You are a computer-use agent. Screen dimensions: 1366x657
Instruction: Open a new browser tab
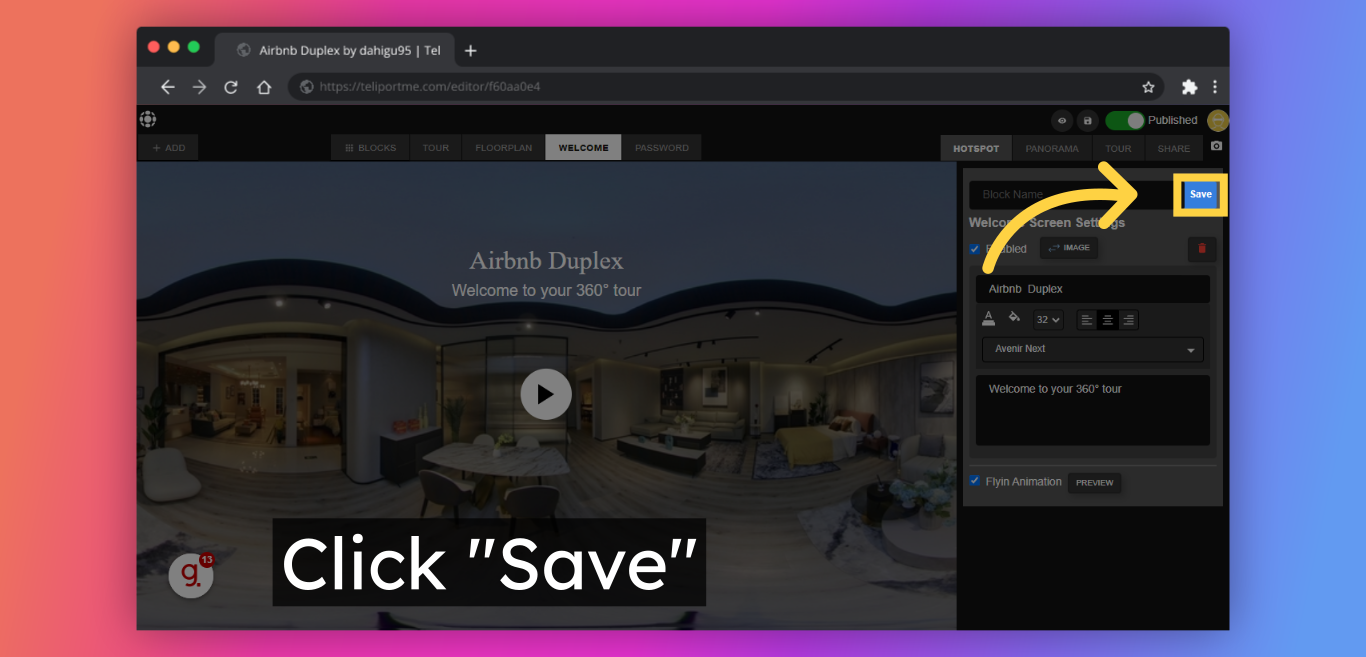[x=471, y=50]
